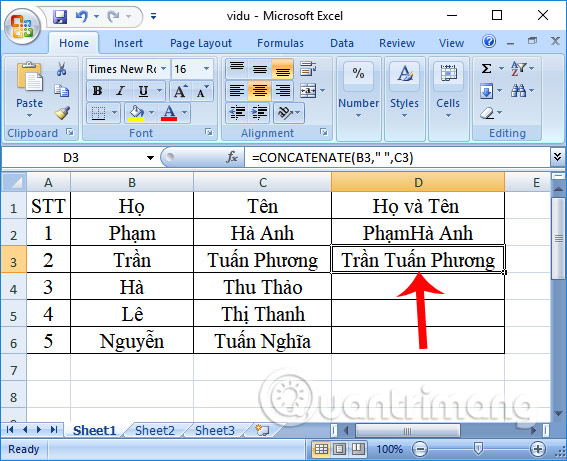Click the Office Button logo
This screenshot has width=567, height=461.
click(x=22, y=27)
